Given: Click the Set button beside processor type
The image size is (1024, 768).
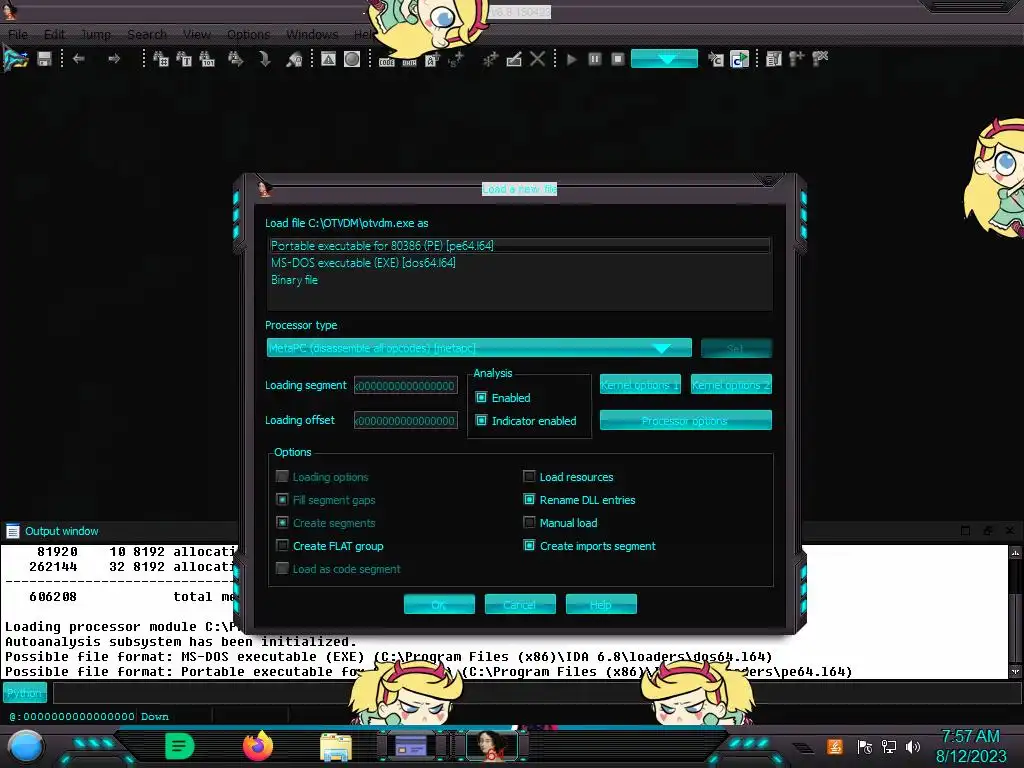Looking at the screenshot, I should [x=736, y=348].
